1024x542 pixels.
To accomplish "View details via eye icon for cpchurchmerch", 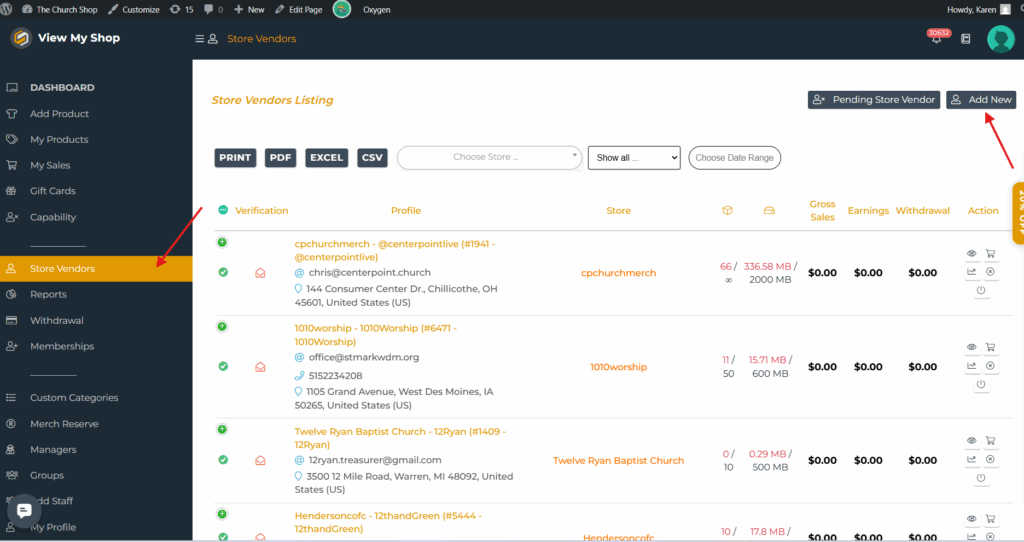I will click(971, 253).
